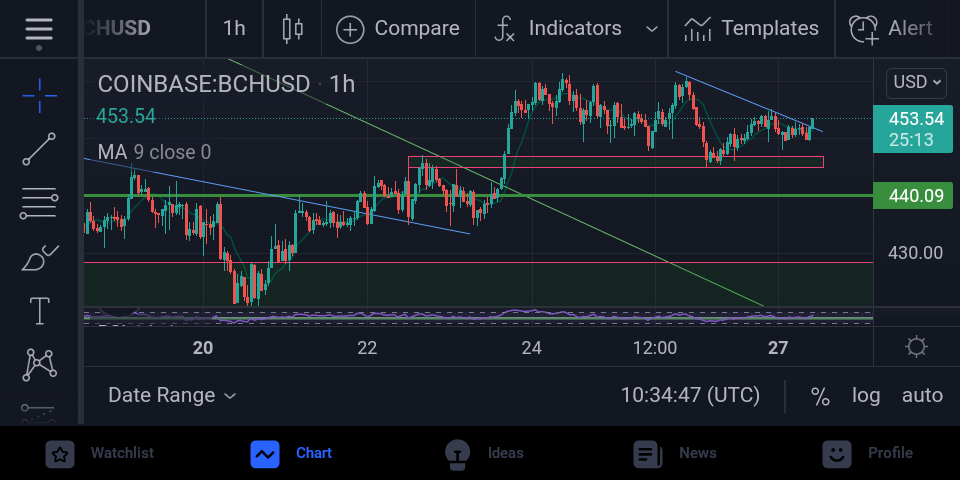The image size is (960, 480).
Task: Open the indicator Templates menu
Action: (x=751, y=29)
